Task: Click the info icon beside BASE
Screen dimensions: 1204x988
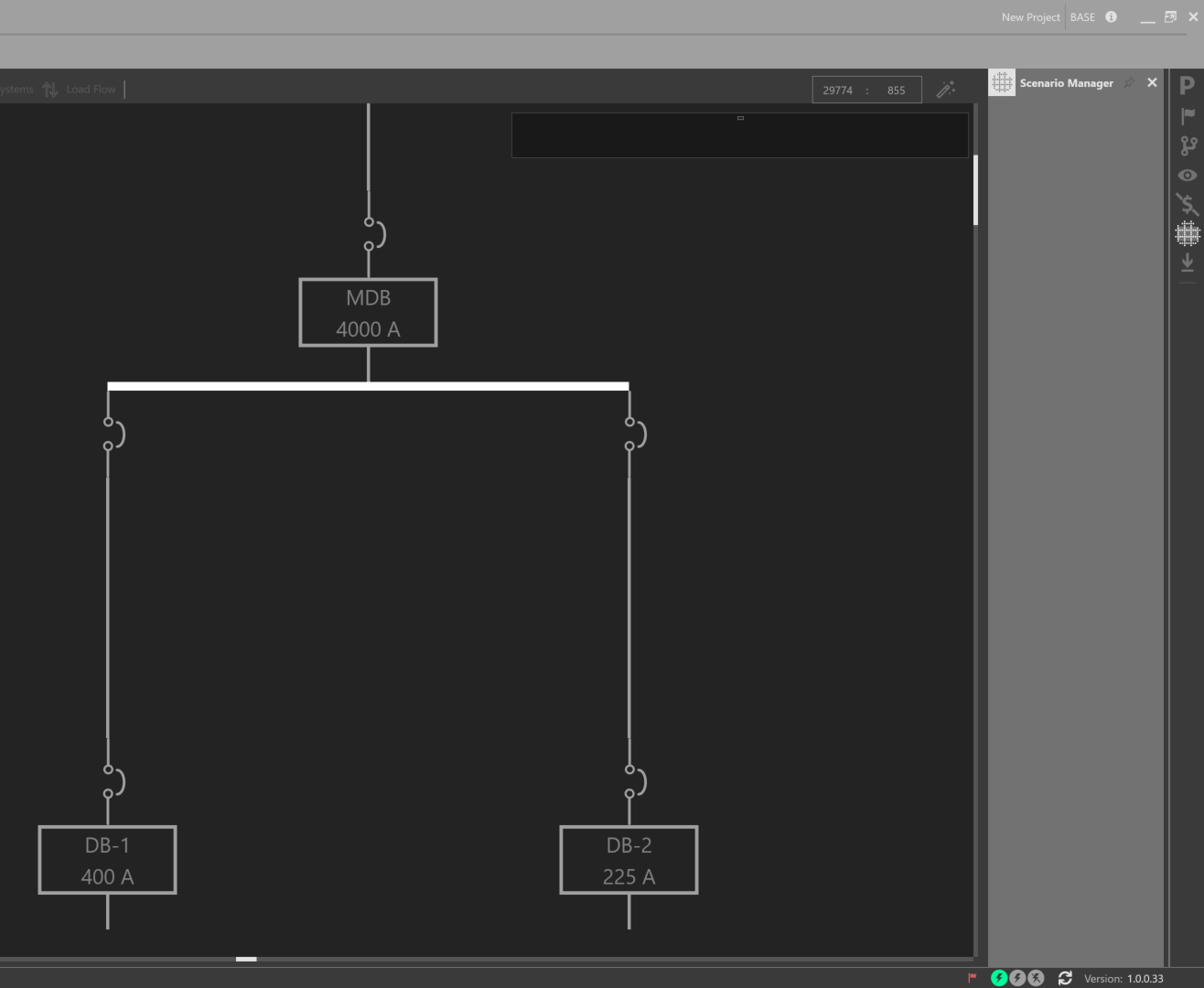Action: [1110, 16]
